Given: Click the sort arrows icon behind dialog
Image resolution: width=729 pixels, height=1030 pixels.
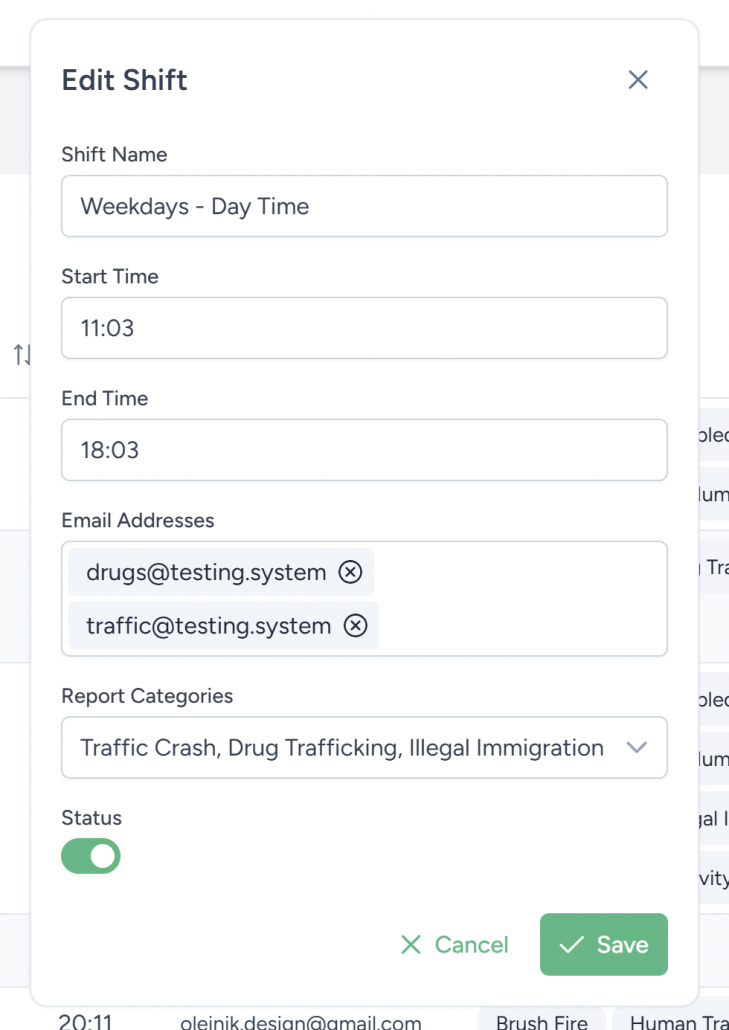Looking at the screenshot, I should pyautogui.click(x=22, y=354).
